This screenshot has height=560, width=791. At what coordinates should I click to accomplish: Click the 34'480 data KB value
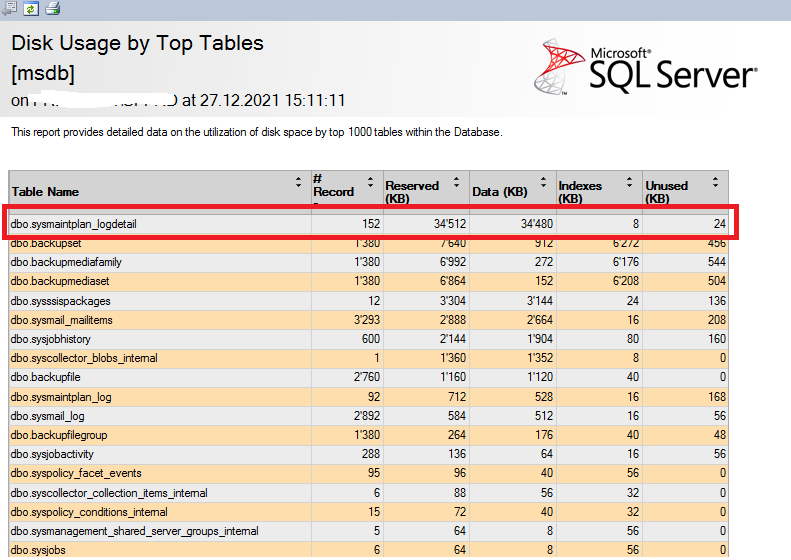[x=537, y=224]
